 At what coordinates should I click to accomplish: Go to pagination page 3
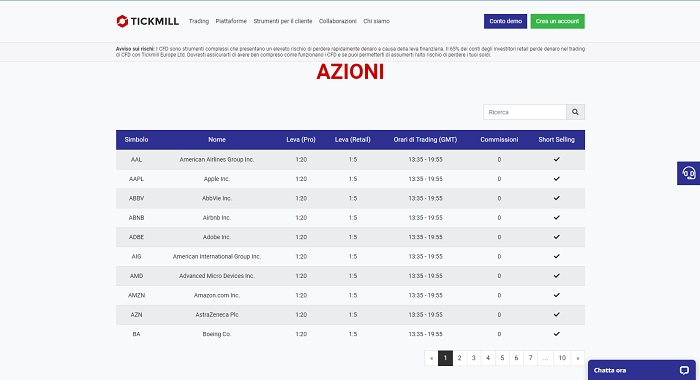474,358
